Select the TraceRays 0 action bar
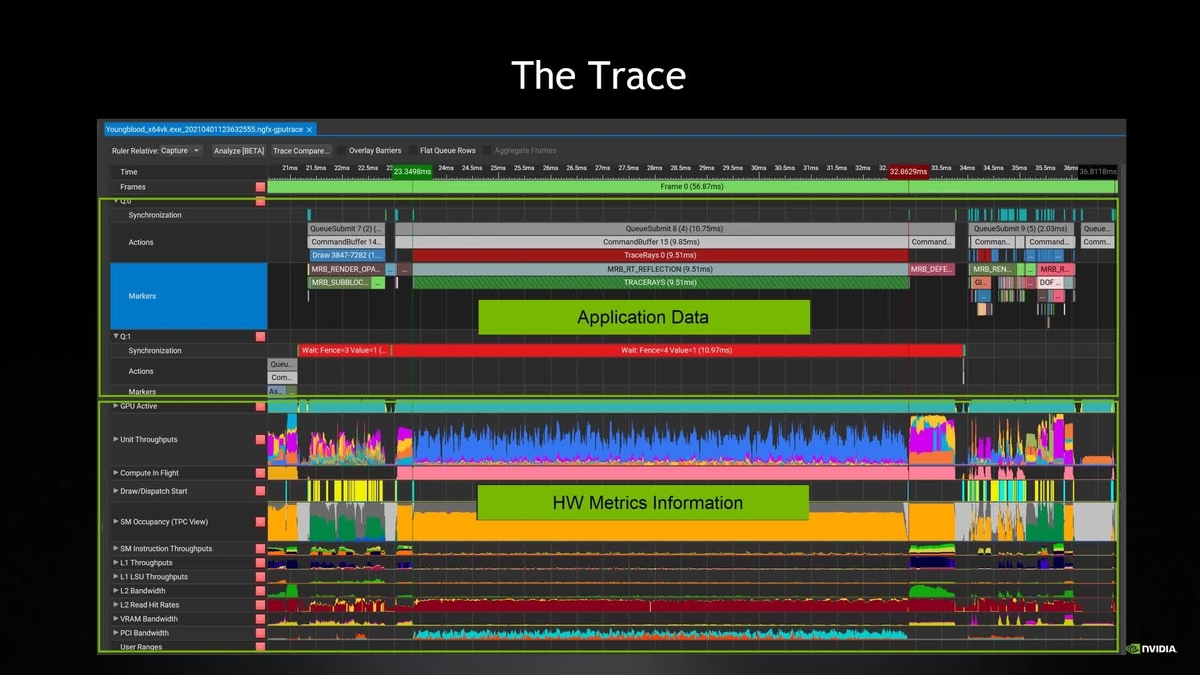The image size is (1200, 675). pos(660,255)
